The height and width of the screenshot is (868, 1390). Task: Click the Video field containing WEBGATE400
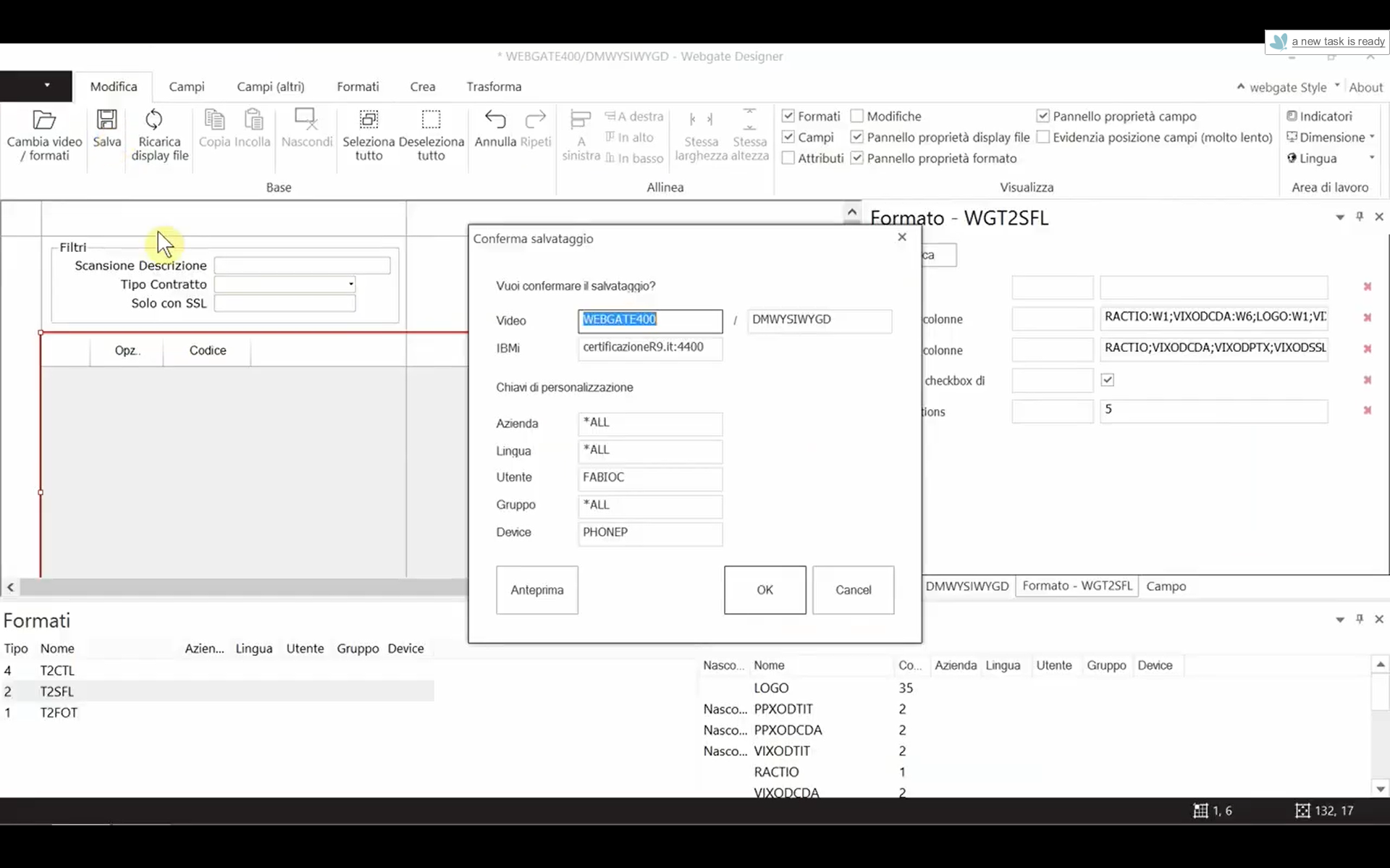tap(649, 321)
